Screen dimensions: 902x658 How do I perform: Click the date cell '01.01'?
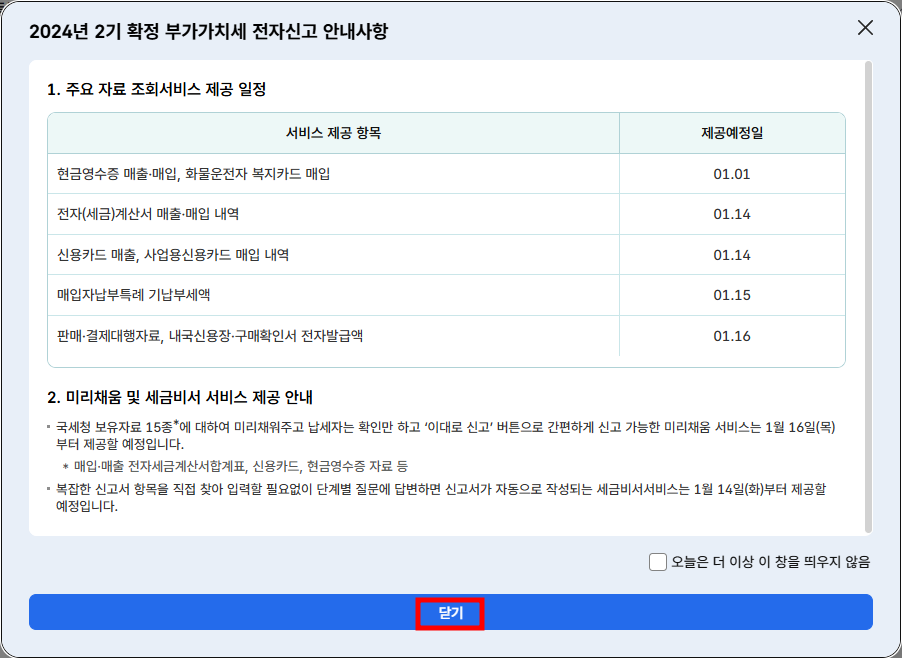(732, 174)
